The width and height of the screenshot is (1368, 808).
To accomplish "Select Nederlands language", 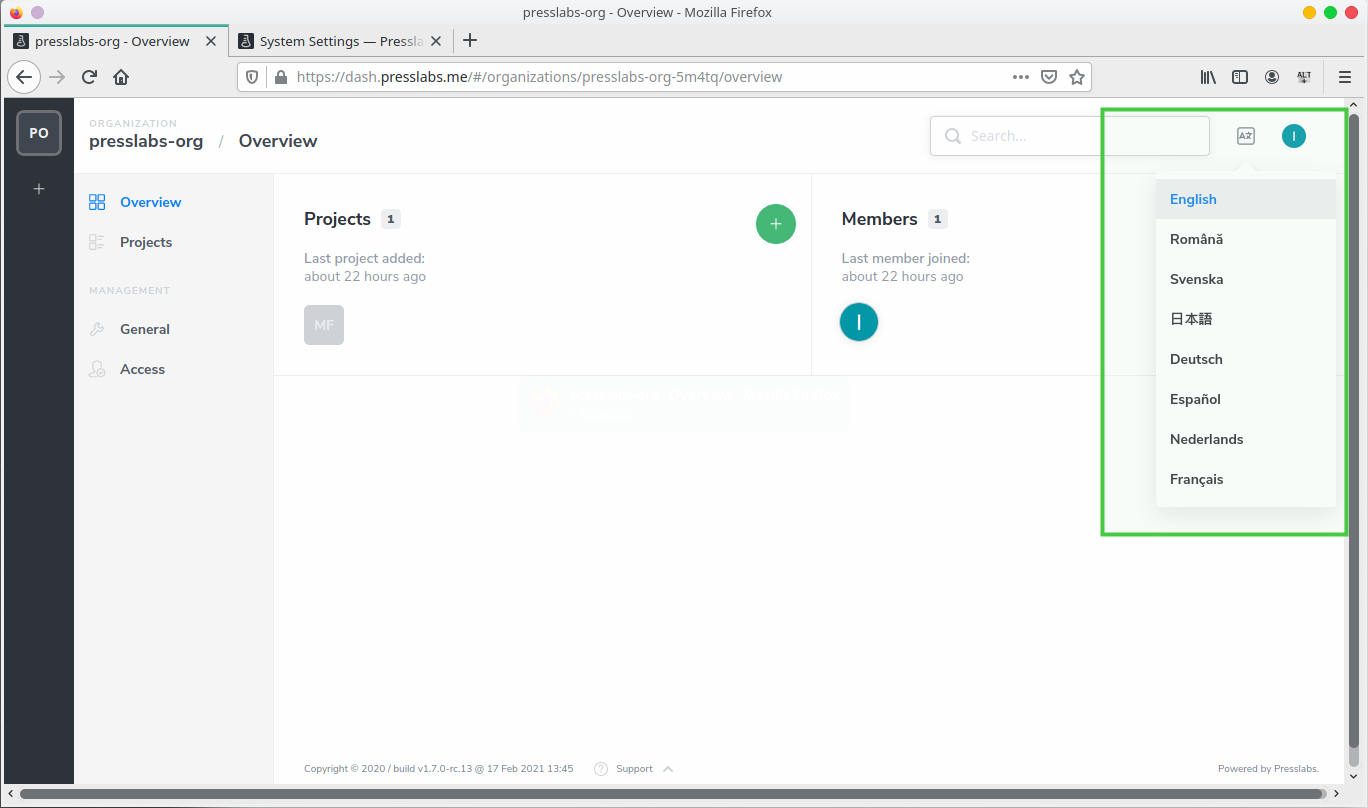I will pos(1246,439).
